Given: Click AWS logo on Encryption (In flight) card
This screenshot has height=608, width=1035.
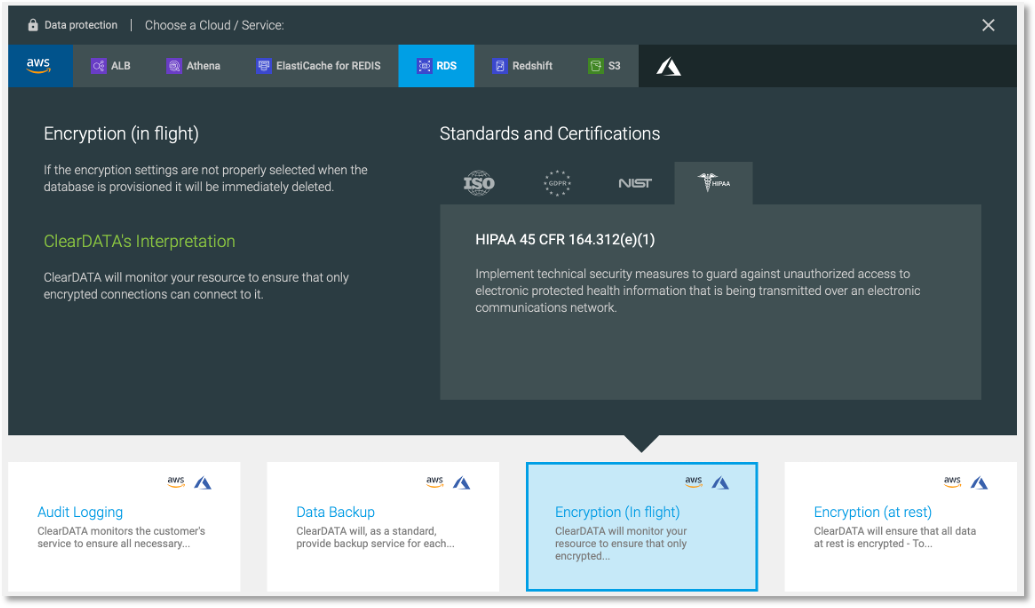Looking at the screenshot, I should pos(694,482).
